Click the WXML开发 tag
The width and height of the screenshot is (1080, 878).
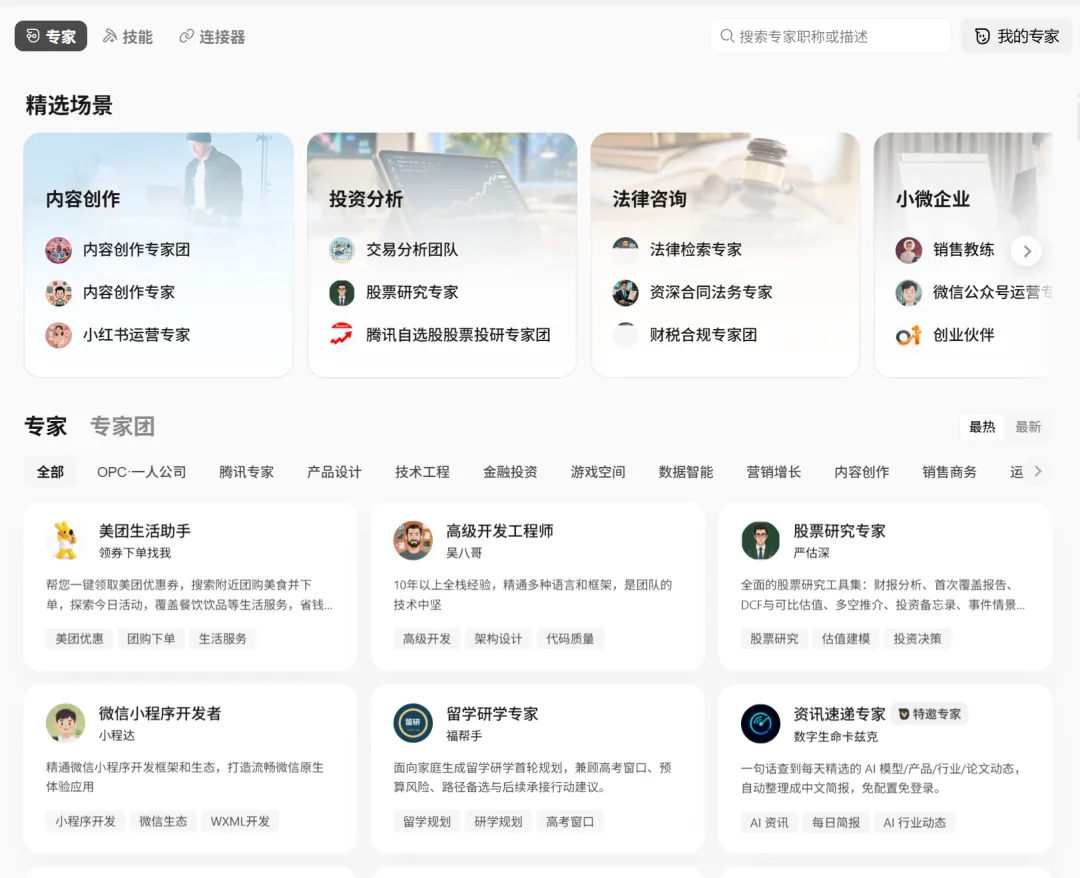coord(240,821)
